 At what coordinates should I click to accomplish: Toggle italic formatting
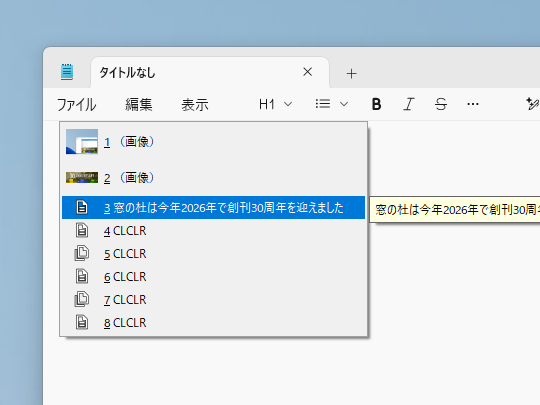click(408, 104)
